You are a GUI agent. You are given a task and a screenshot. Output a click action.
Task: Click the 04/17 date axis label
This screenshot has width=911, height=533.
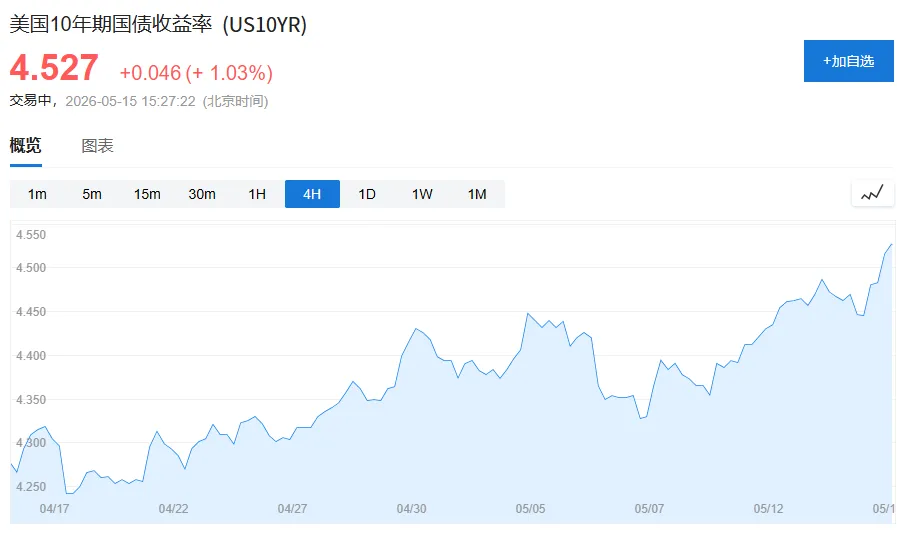point(55,509)
